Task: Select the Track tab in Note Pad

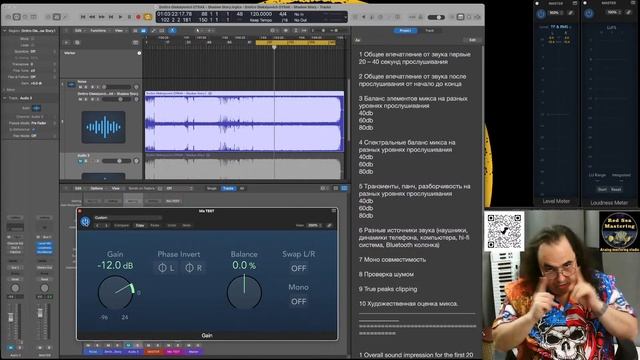Action: [x=429, y=31]
